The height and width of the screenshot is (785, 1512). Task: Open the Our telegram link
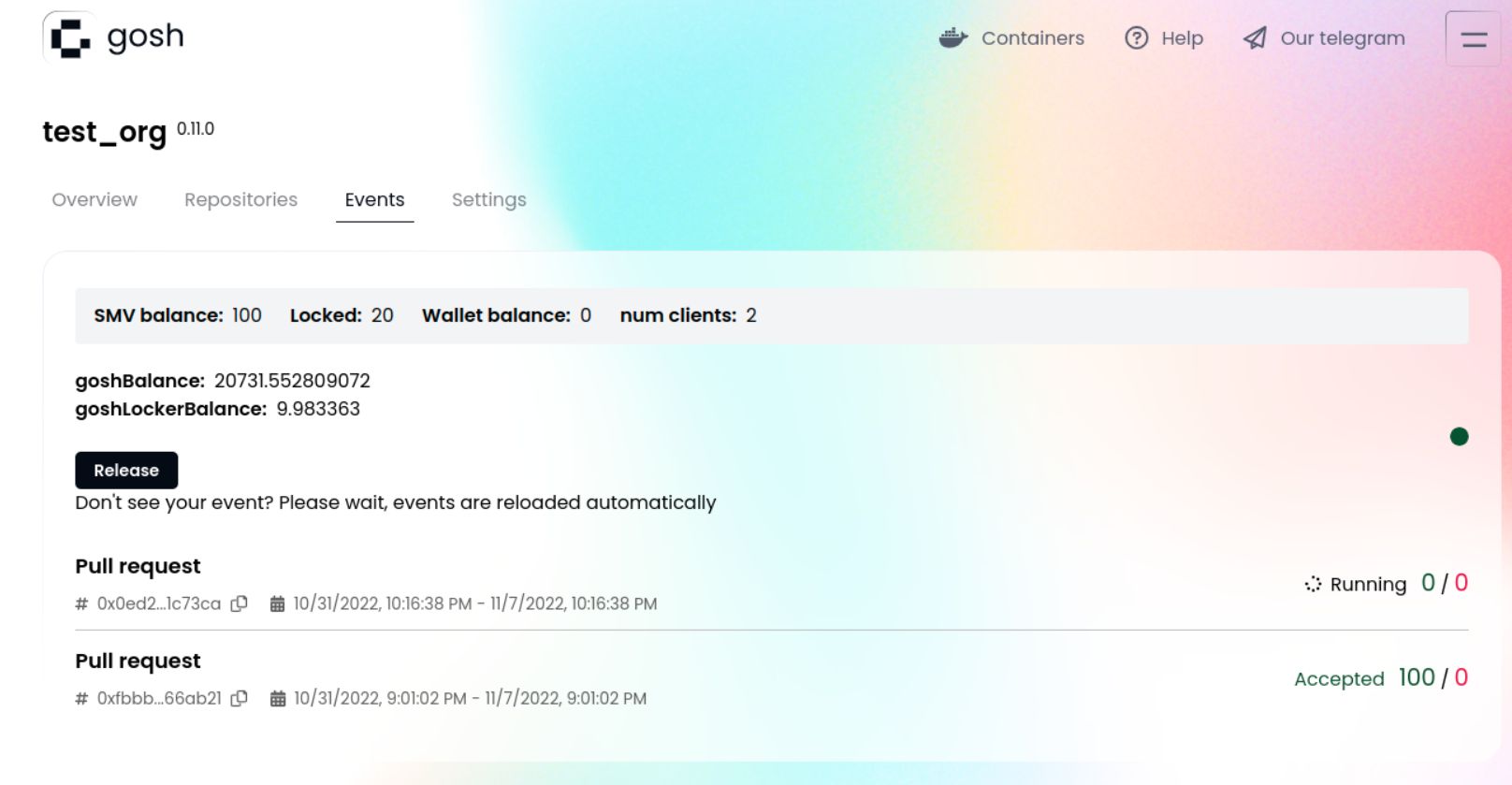1324,38
